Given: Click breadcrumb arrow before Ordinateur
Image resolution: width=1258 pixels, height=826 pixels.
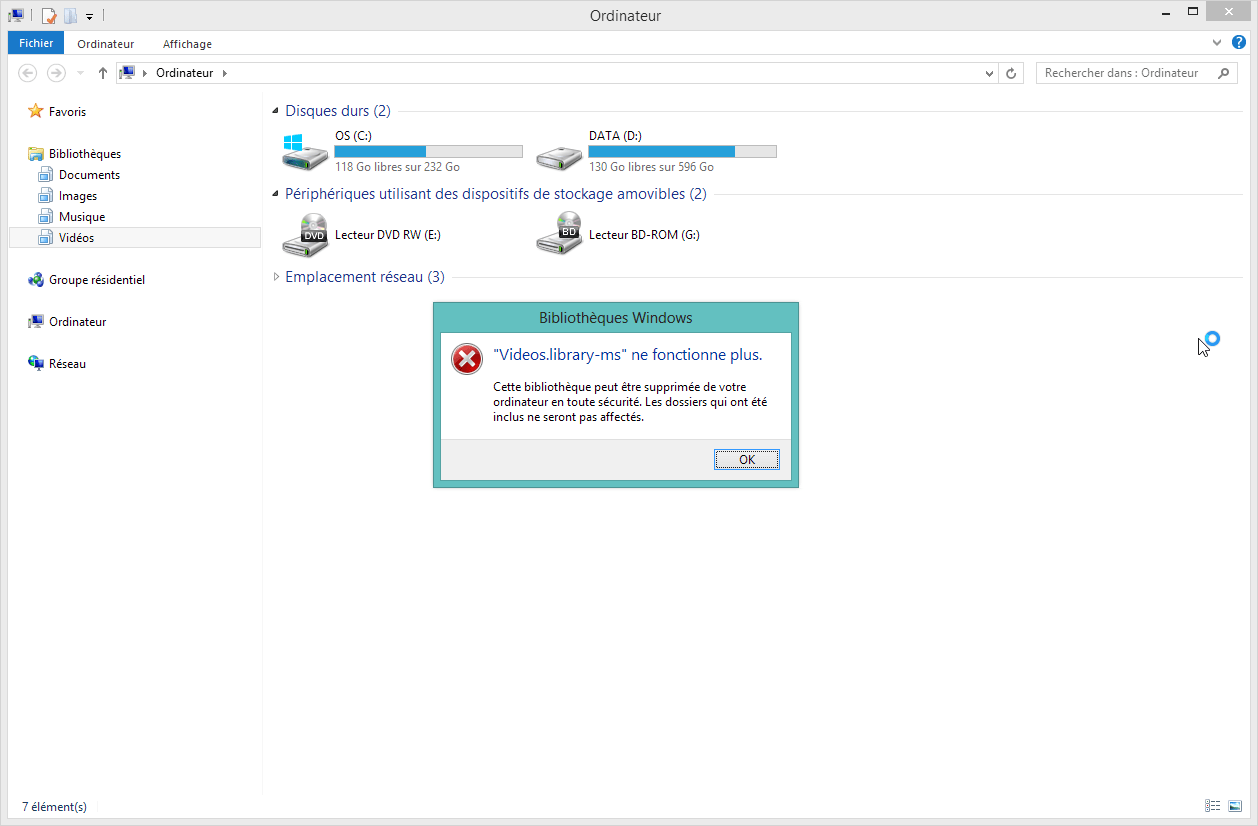Looking at the screenshot, I should pos(145,73).
